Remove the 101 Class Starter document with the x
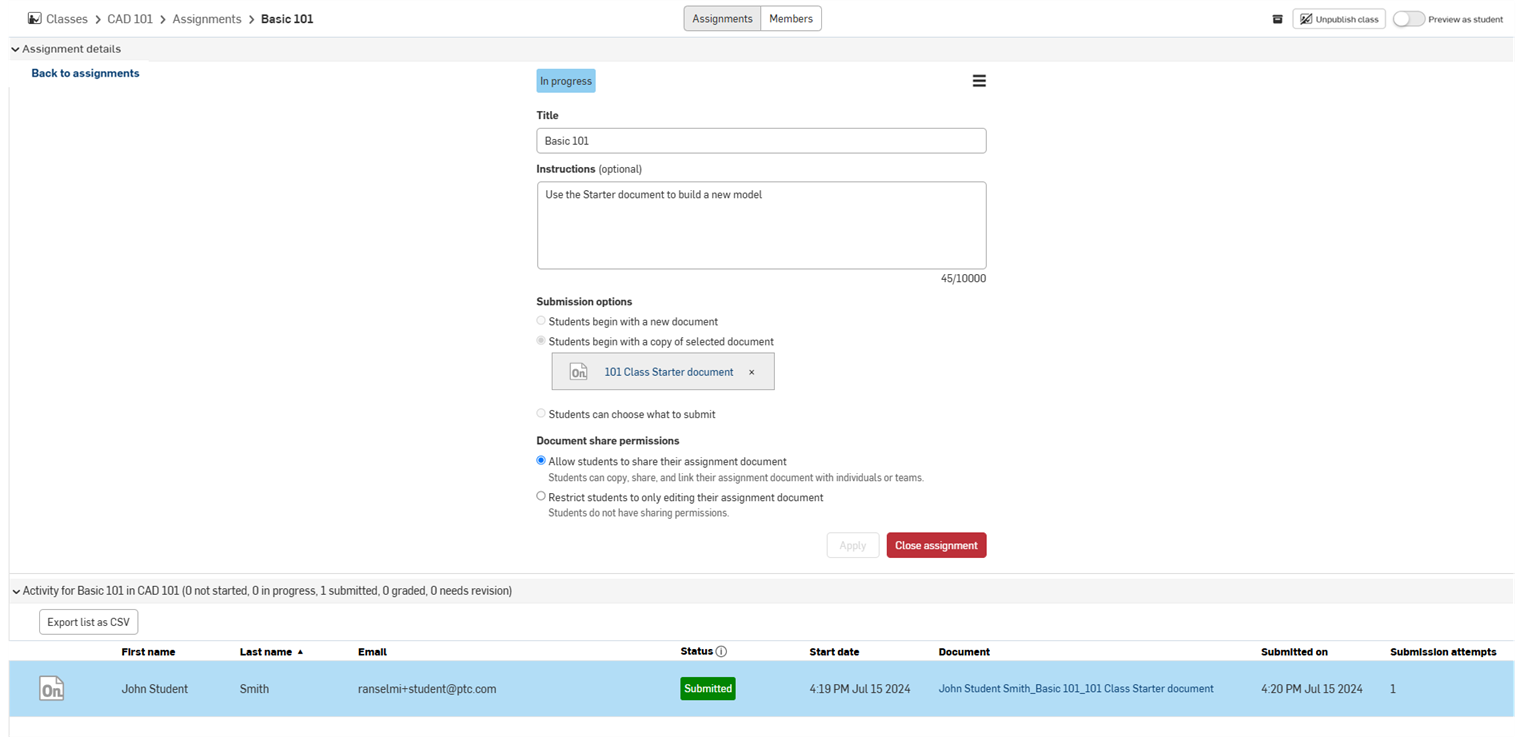Image resolution: width=1524 pixels, height=737 pixels. (x=752, y=372)
